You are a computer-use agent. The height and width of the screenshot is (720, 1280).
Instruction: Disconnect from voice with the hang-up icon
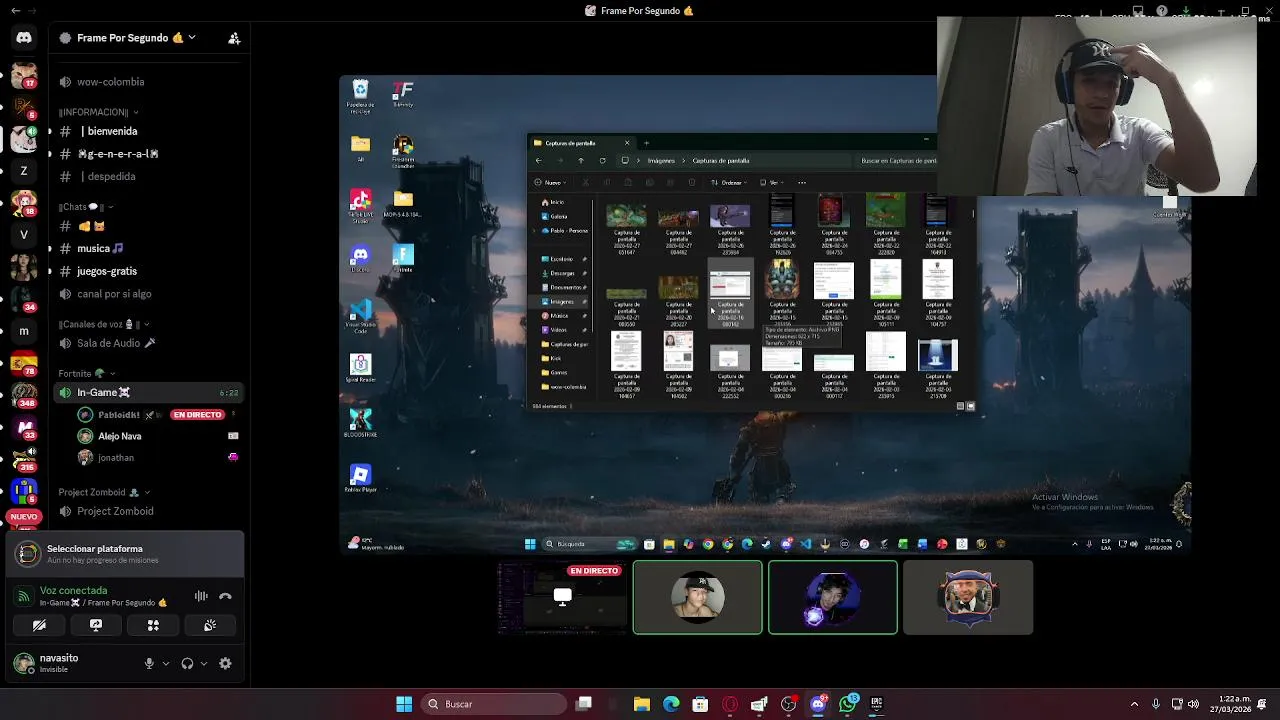(225, 596)
